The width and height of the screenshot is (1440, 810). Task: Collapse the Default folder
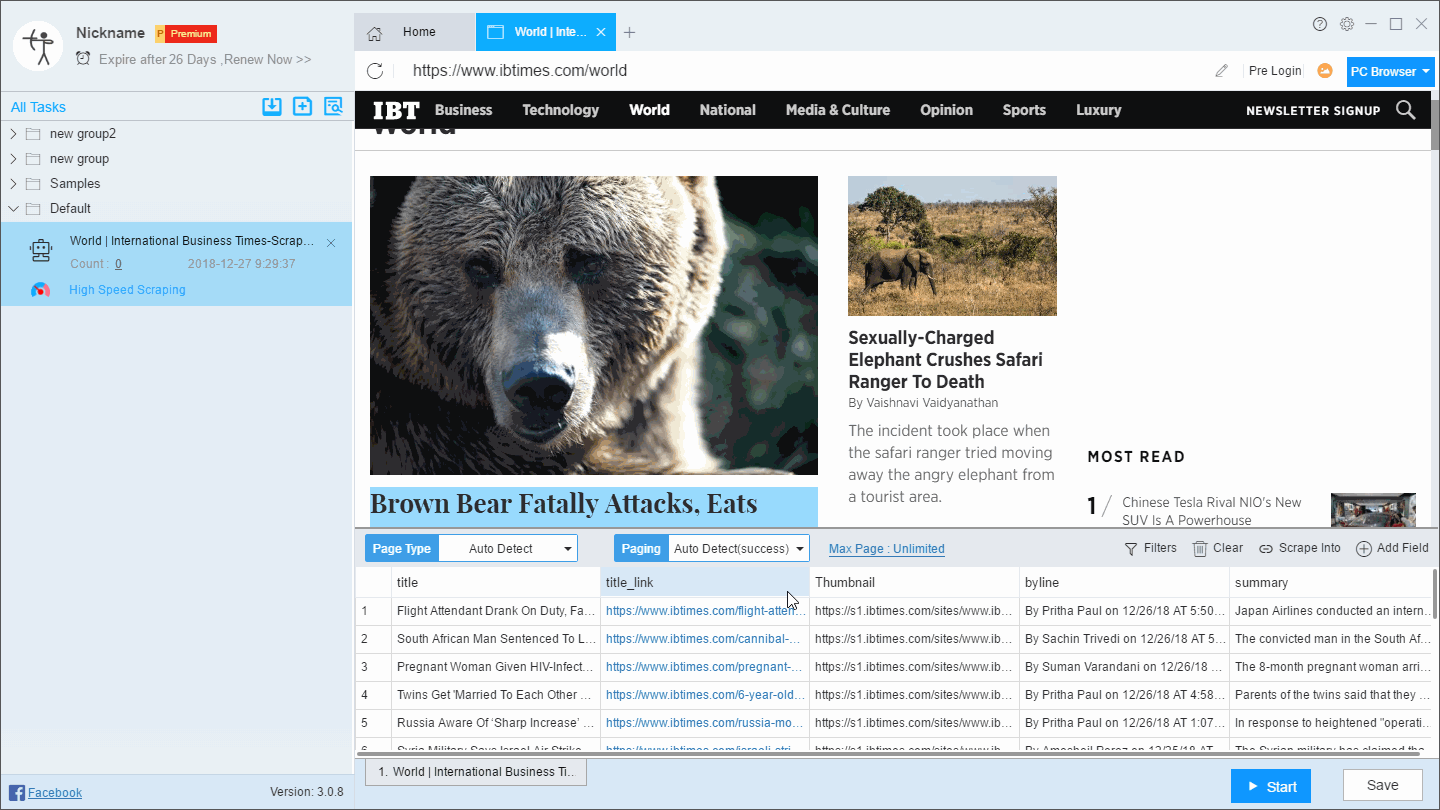point(13,209)
